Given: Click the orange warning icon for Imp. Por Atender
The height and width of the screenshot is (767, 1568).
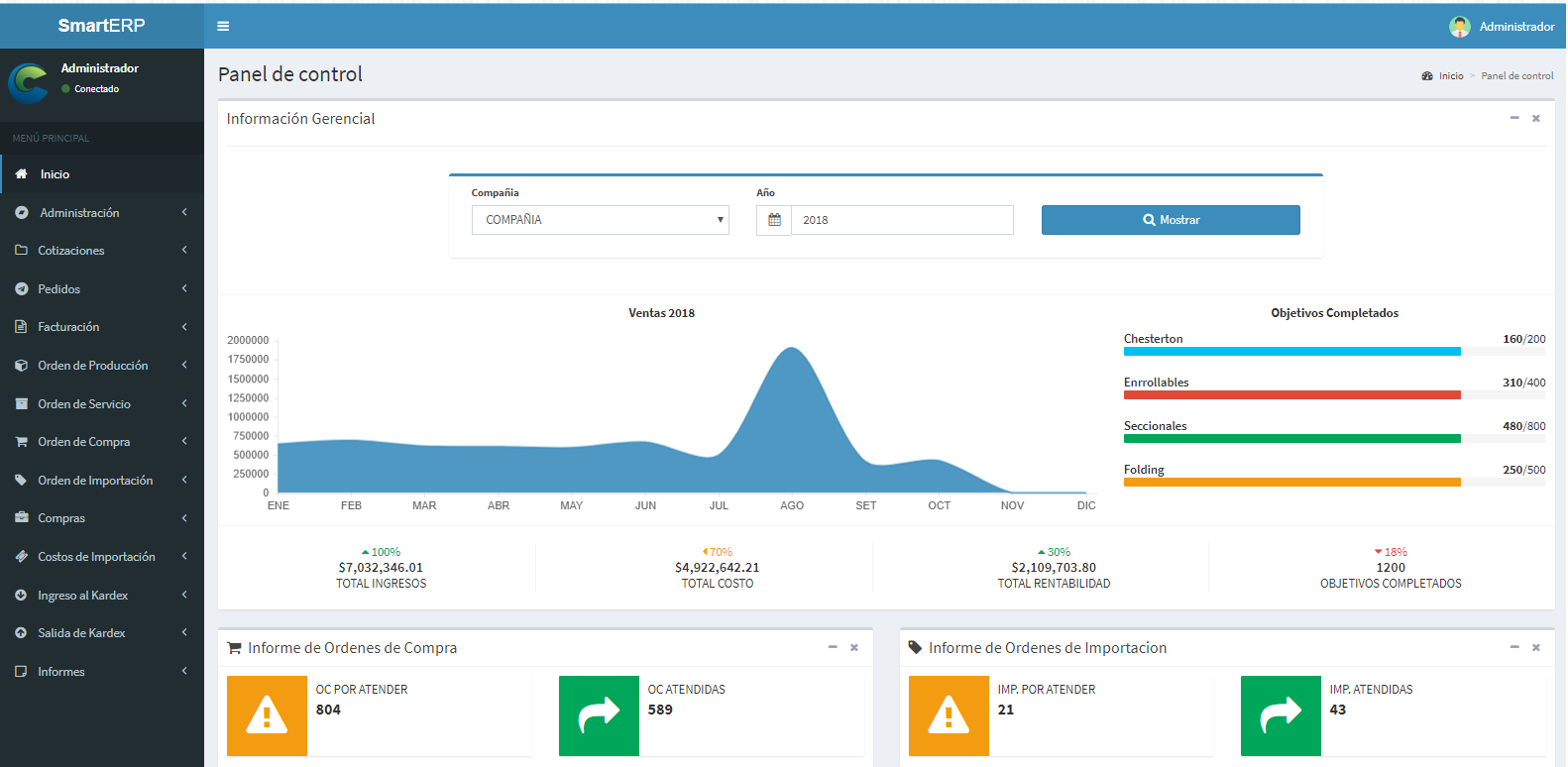Looking at the screenshot, I should (x=949, y=715).
